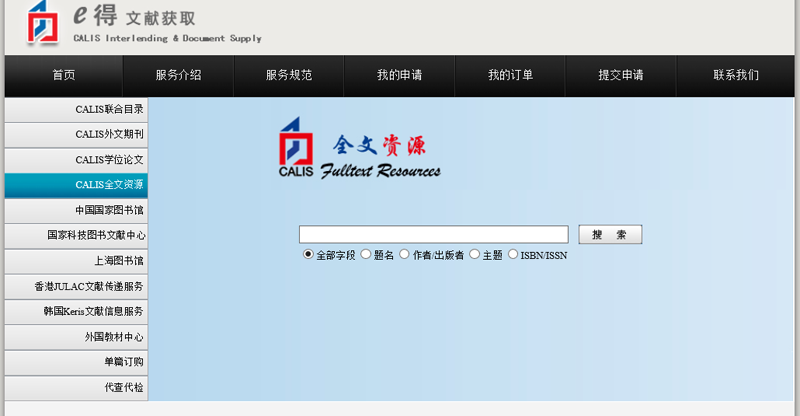
Task: Select the ISBN/ISSN radio button
Action: pos(513,254)
